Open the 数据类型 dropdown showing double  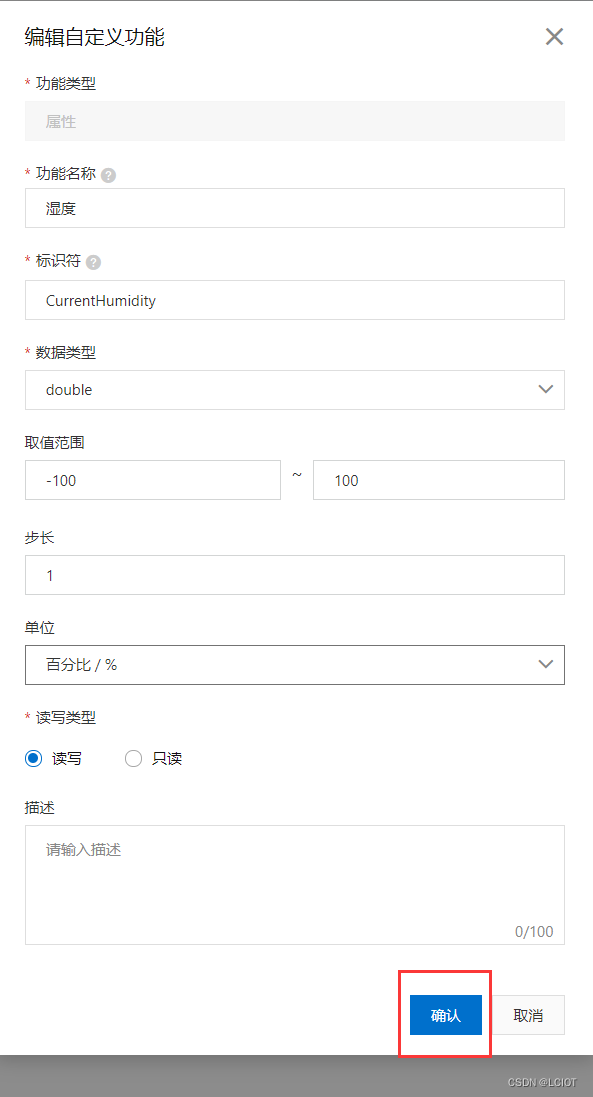click(x=294, y=390)
